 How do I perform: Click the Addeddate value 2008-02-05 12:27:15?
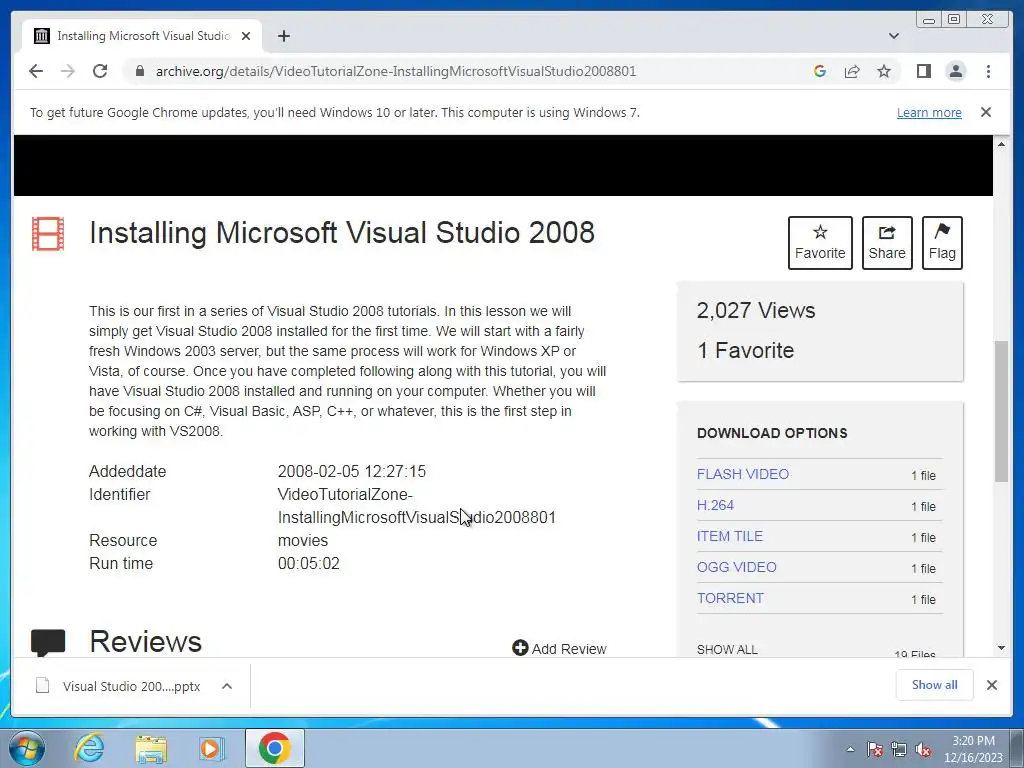351,472
